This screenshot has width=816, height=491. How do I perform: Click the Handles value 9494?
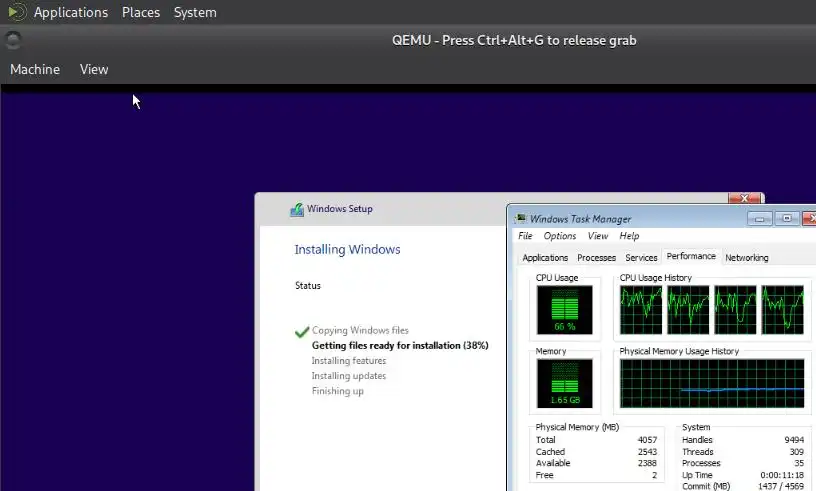click(x=794, y=440)
